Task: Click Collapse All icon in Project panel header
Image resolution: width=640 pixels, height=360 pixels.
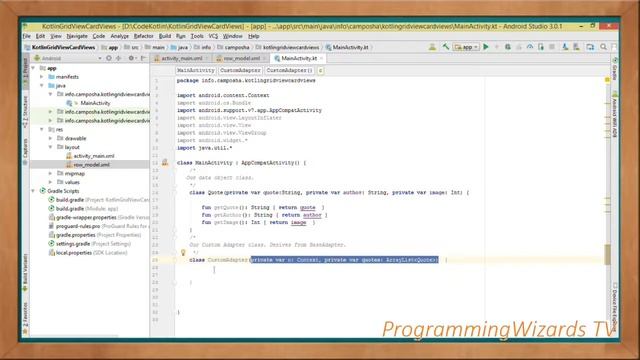Action: coord(119,58)
